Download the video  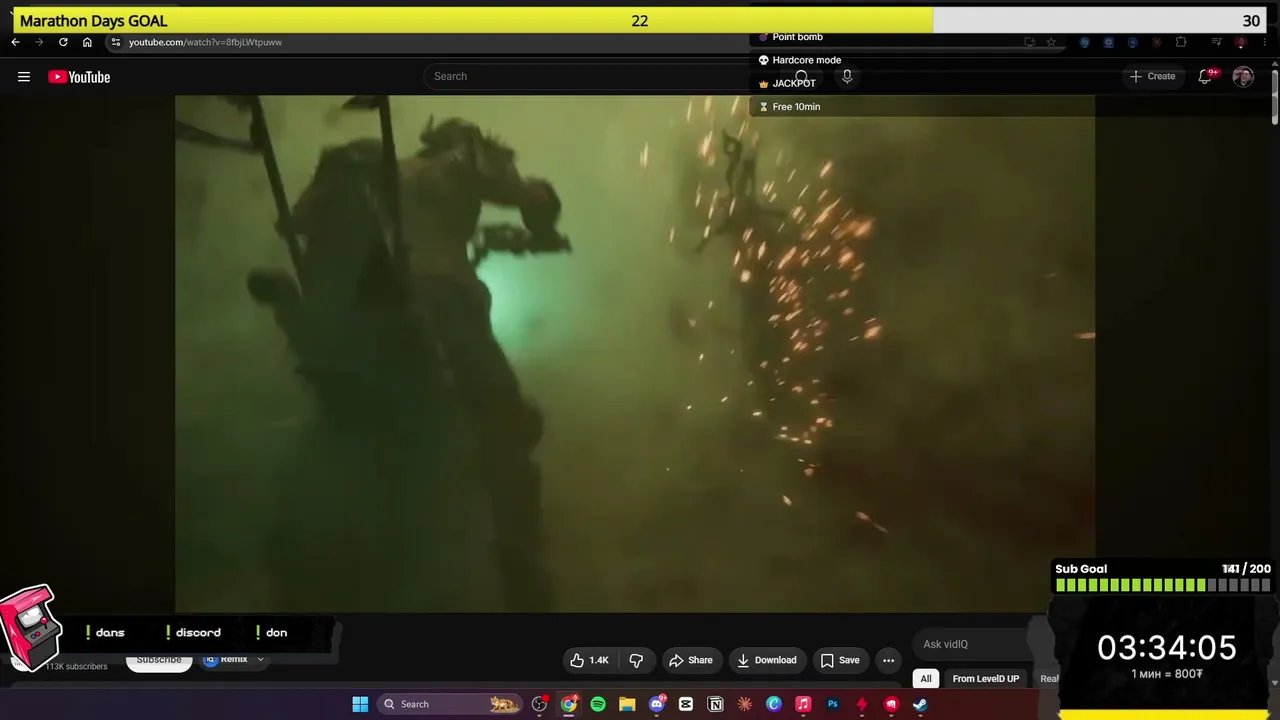pyautogui.click(x=767, y=660)
